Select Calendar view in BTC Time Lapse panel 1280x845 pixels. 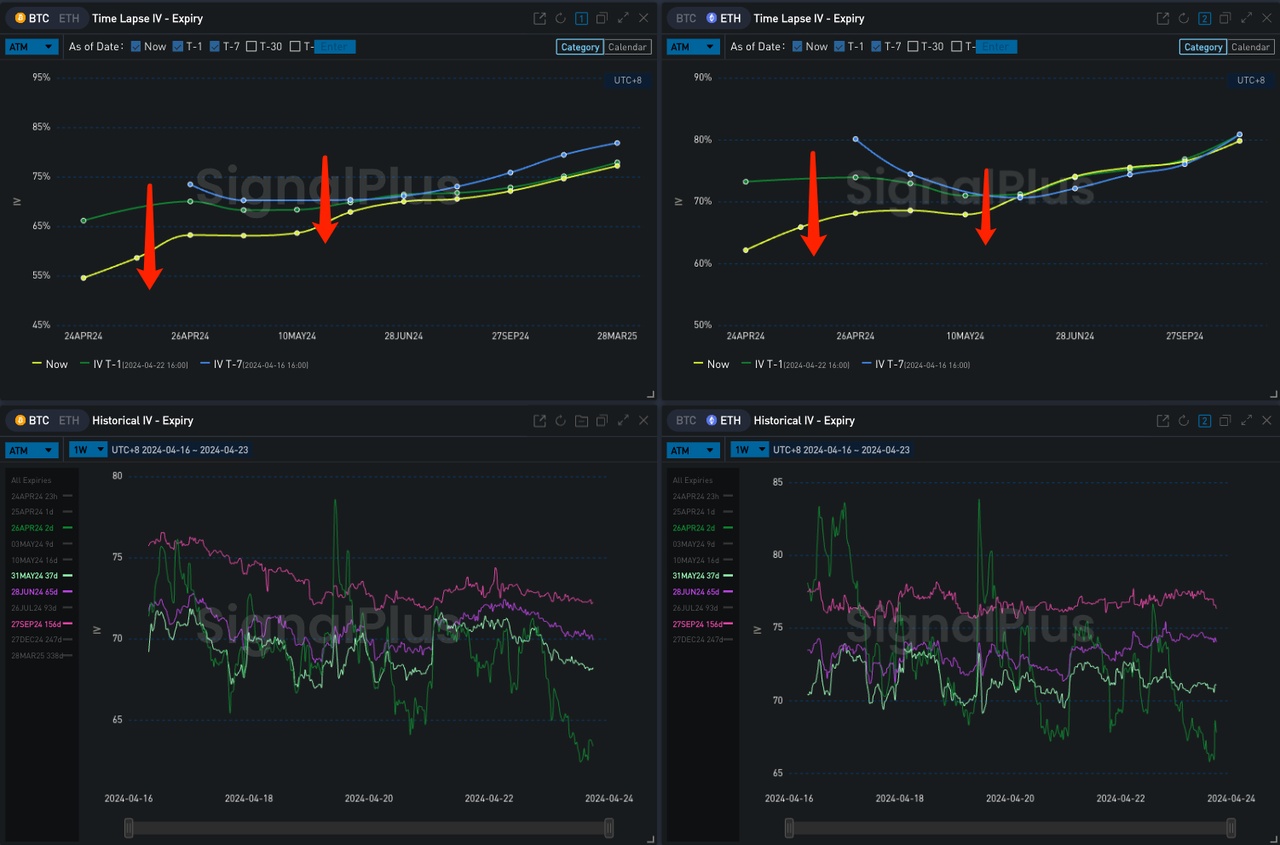[627, 47]
